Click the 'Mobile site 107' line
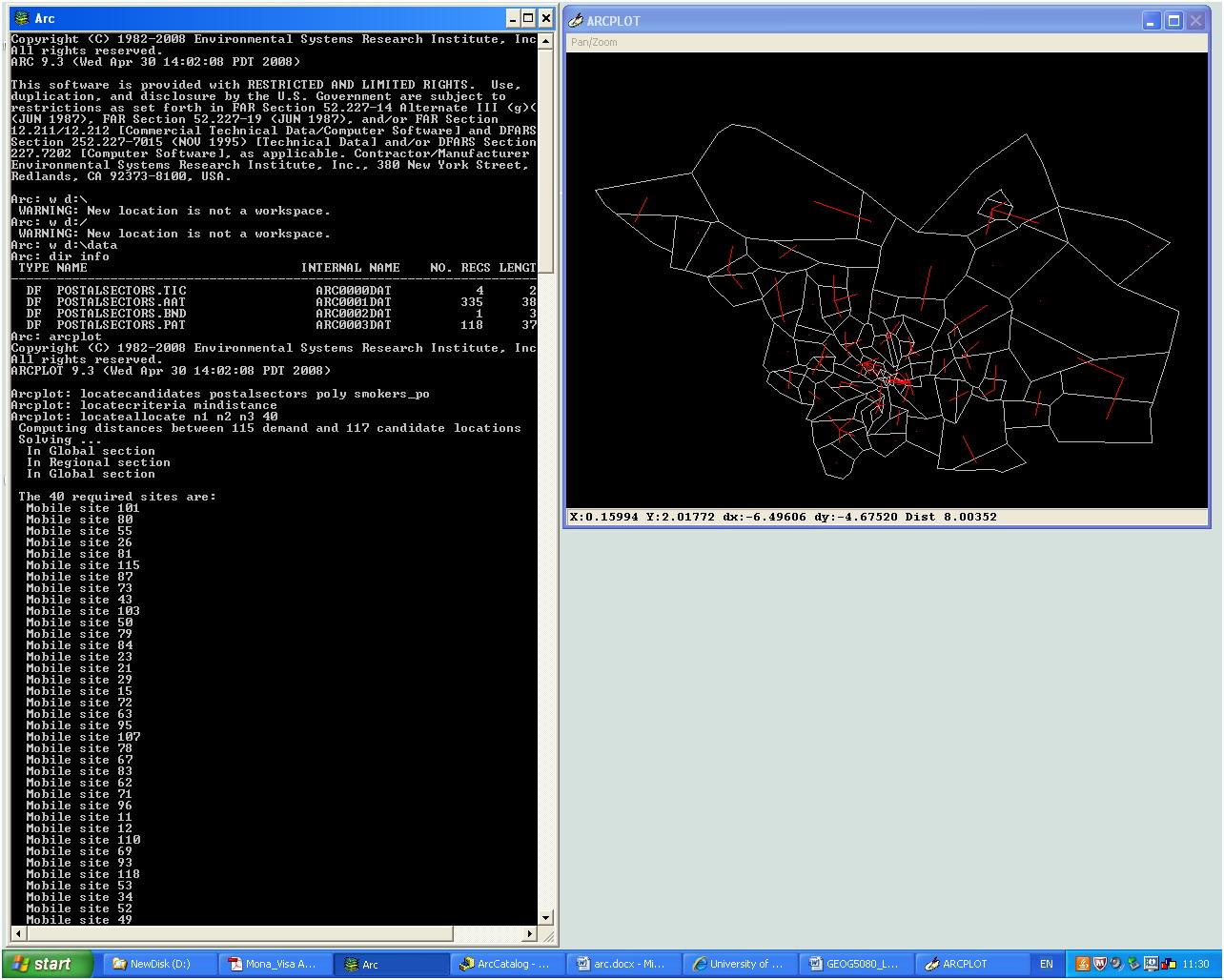Viewport: 1224px width, 980px height. pyautogui.click(x=83, y=737)
